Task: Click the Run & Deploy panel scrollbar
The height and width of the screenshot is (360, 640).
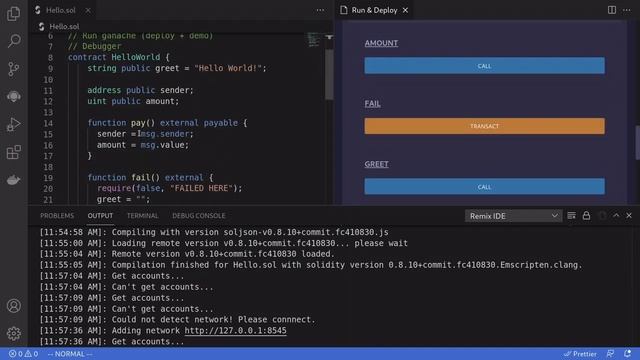Action: (637, 143)
